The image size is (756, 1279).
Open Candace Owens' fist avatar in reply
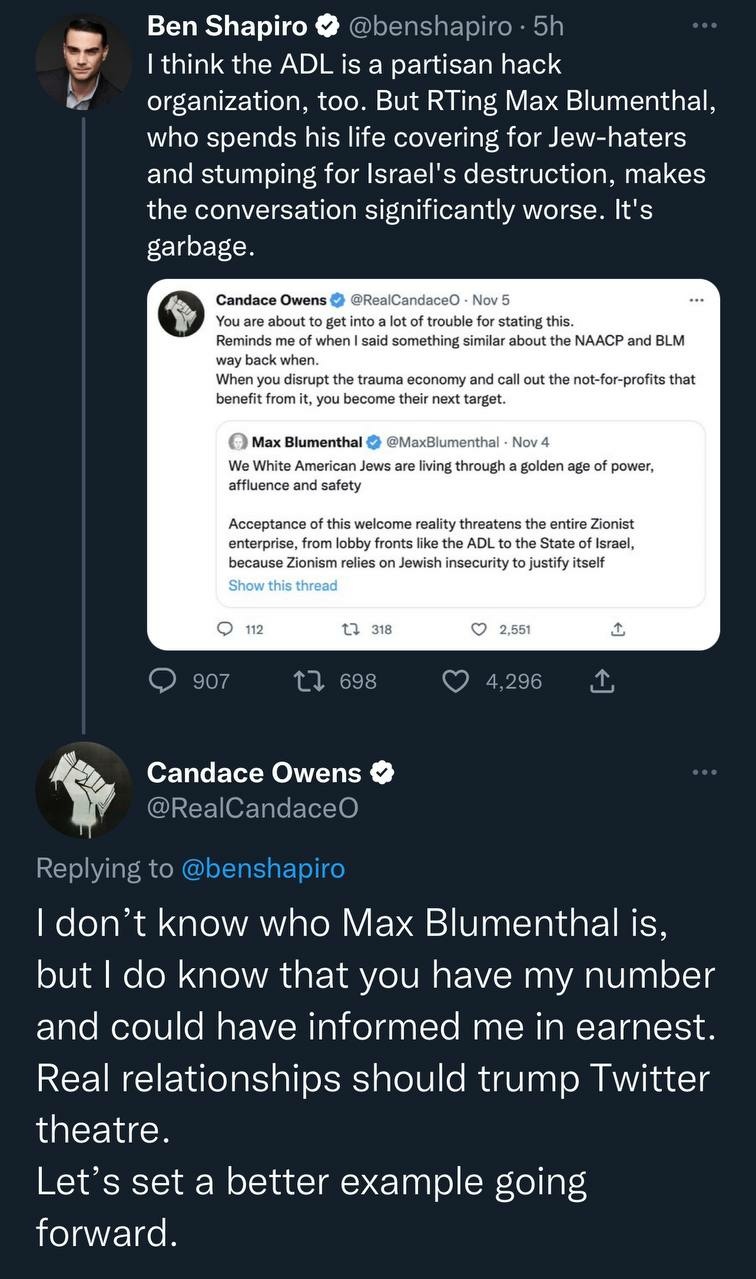[83, 789]
